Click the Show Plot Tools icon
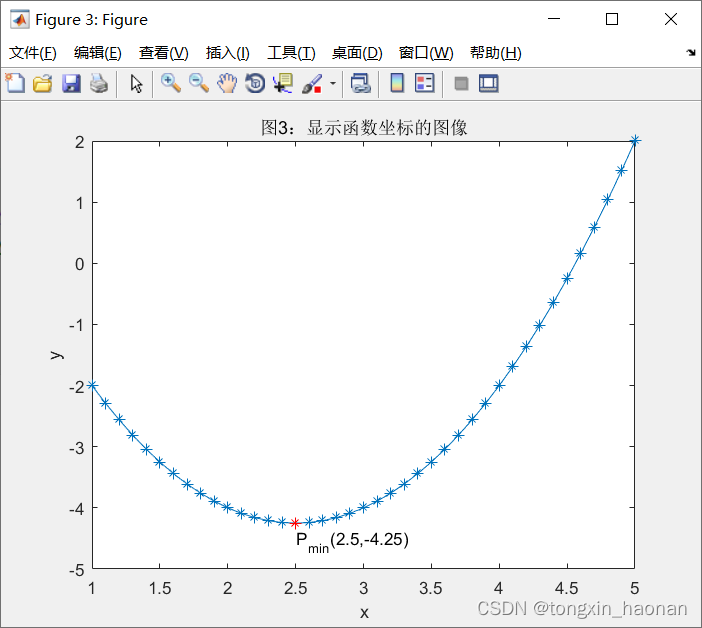 [488, 84]
